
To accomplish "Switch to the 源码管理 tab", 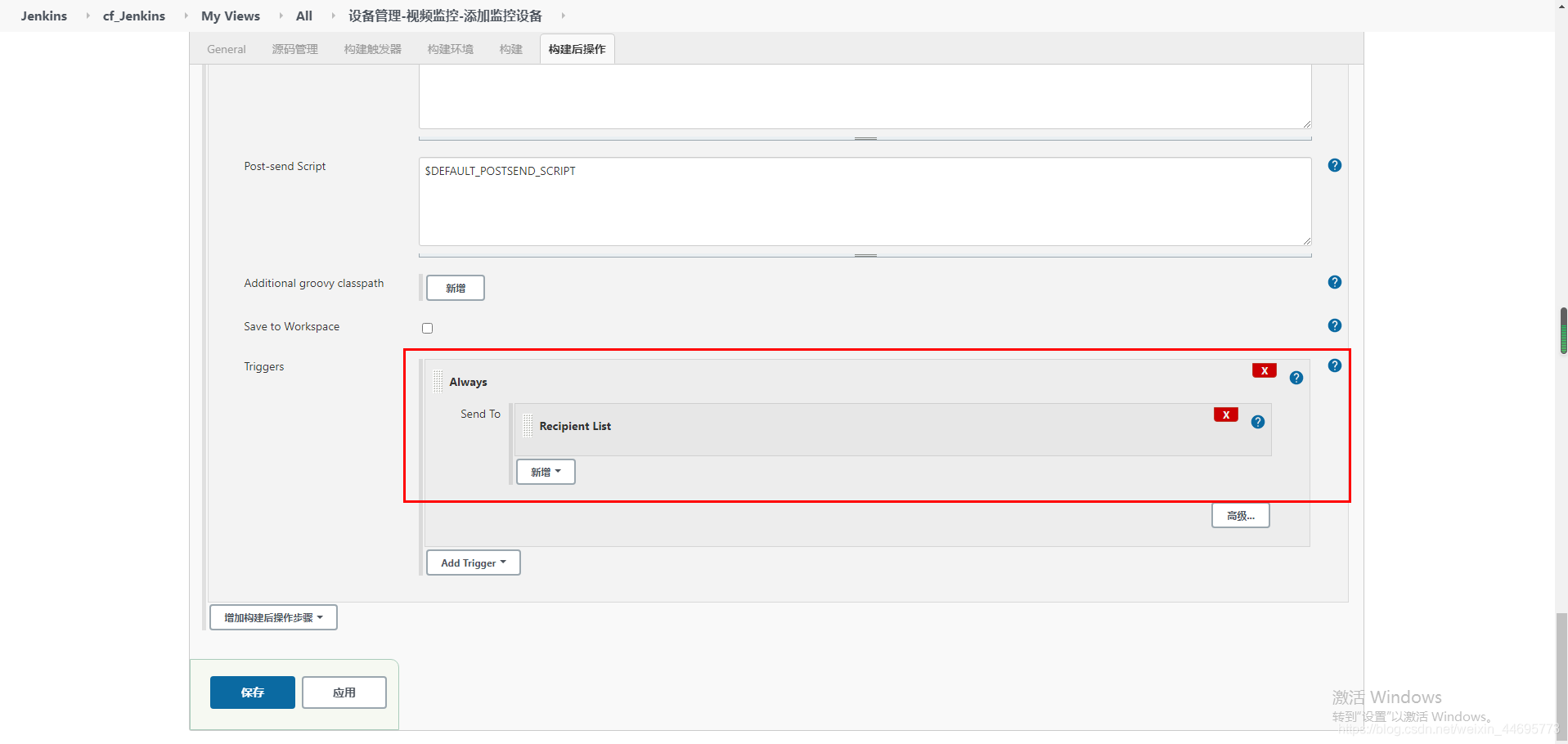I will coord(294,49).
